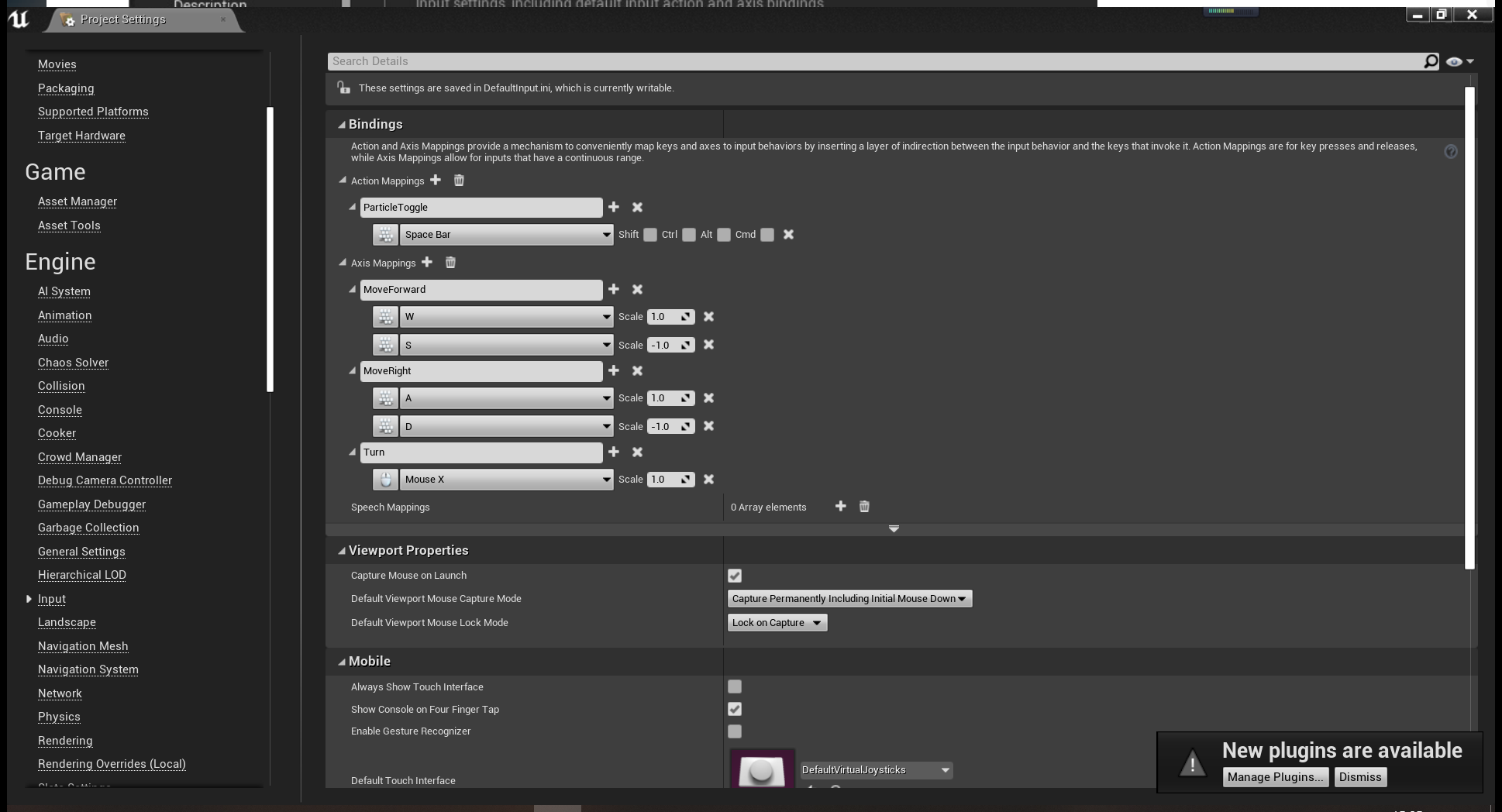Collapse the Viewport Properties section
The height and width of the screenshot is (812, 1502).
pos(342,551)
